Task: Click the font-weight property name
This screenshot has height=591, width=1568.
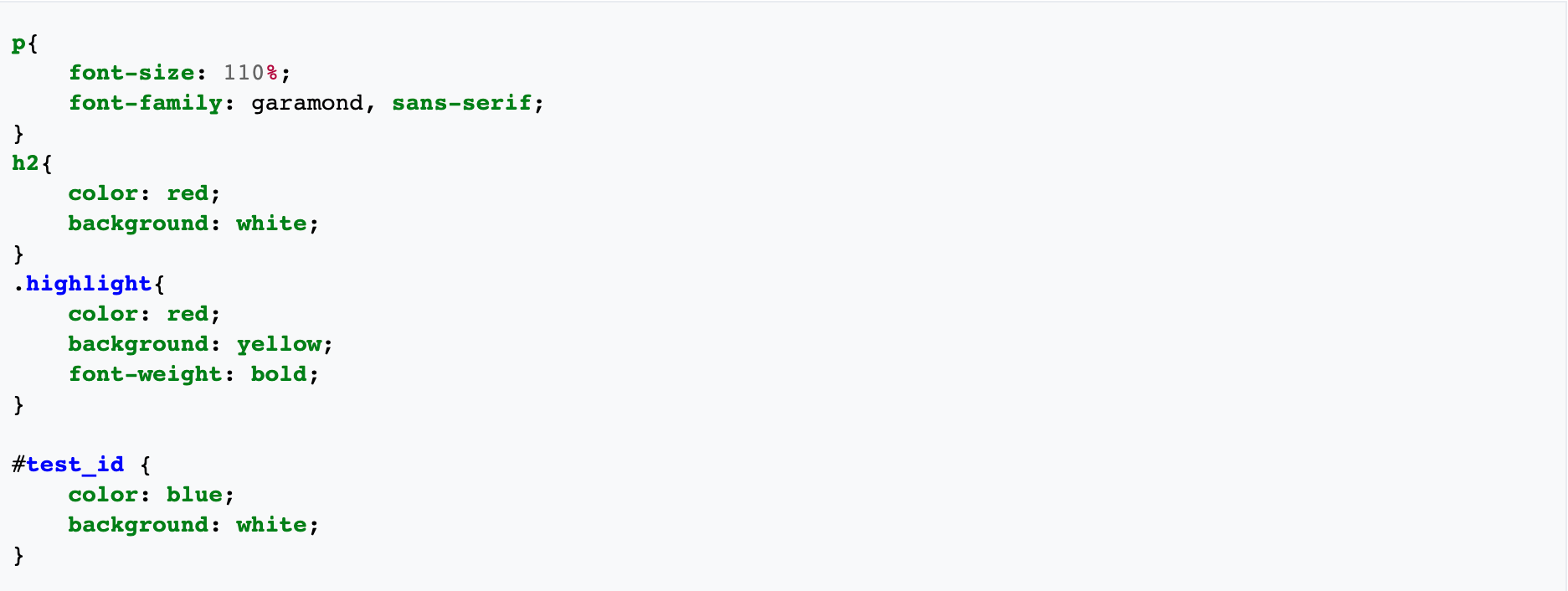Action: click(x=146, y=374)
